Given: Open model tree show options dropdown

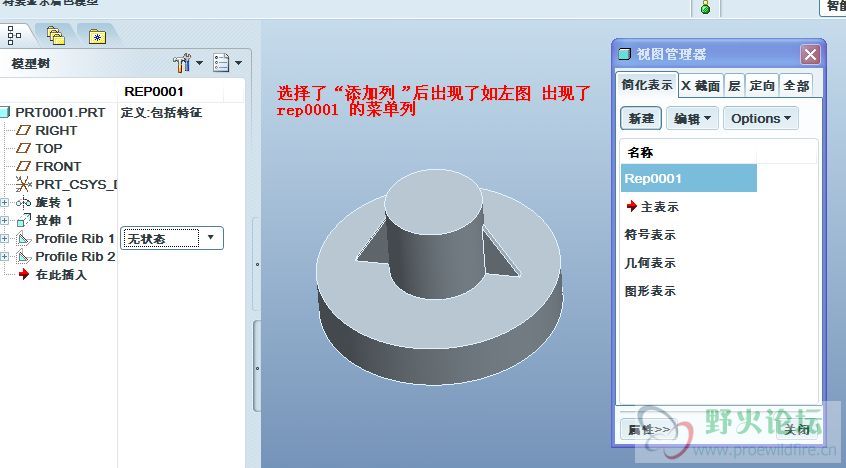Looking at the screenshot, I should 227,63.
